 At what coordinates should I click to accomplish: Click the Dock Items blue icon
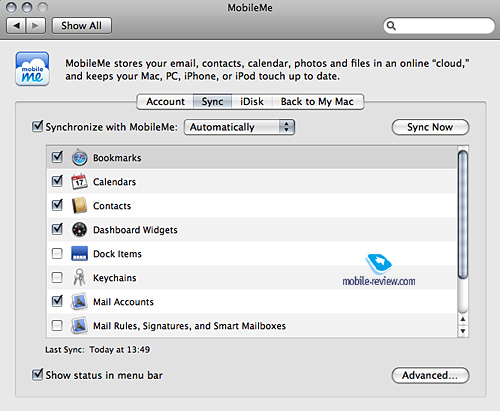click(79, 254)
